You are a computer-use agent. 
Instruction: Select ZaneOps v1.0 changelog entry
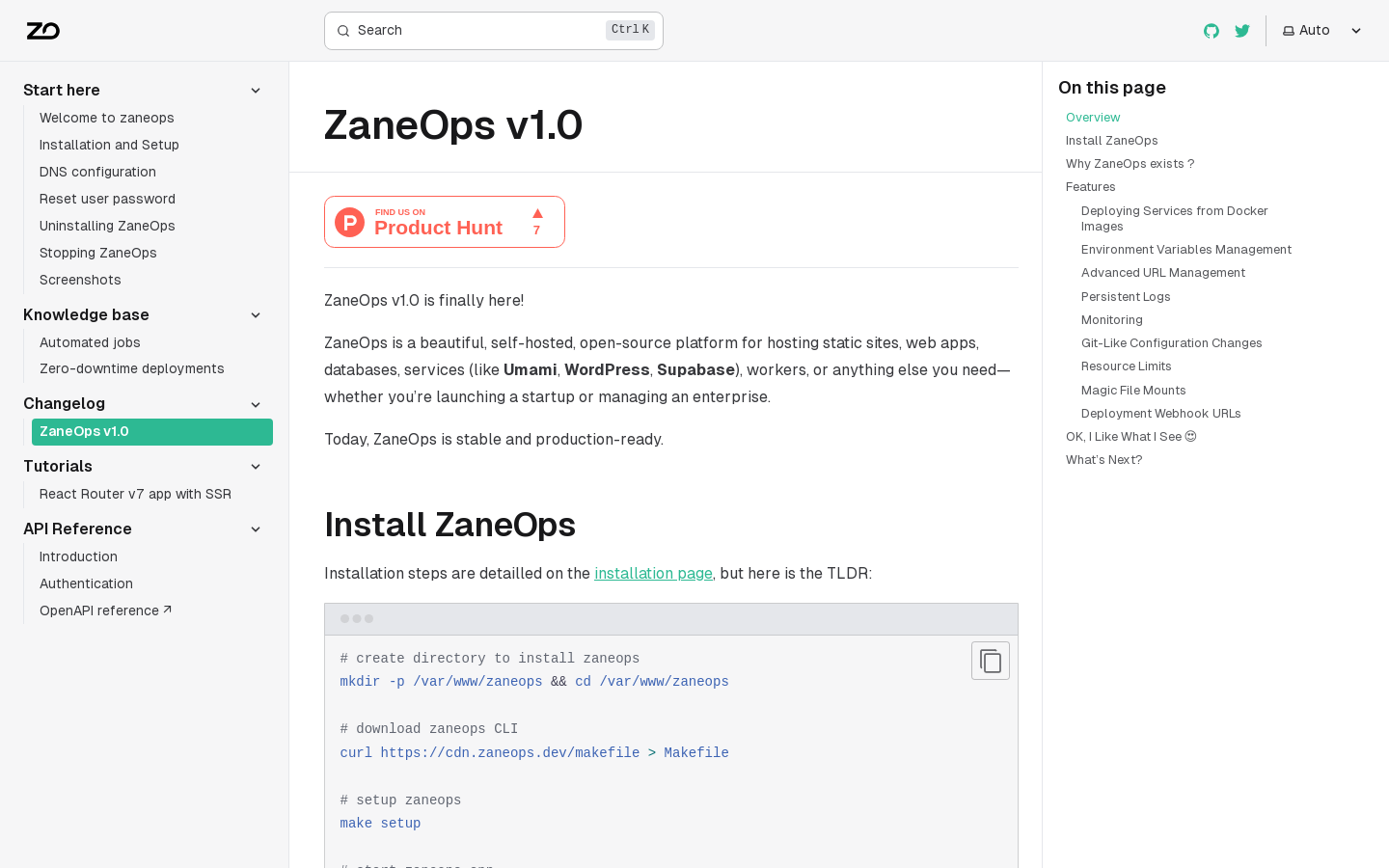coord(152,432)
